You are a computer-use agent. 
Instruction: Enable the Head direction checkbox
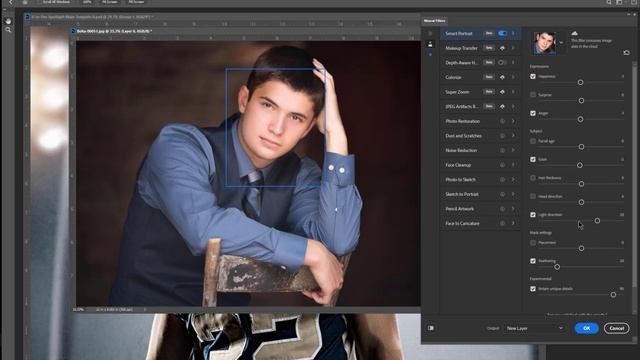coord(533,196)
